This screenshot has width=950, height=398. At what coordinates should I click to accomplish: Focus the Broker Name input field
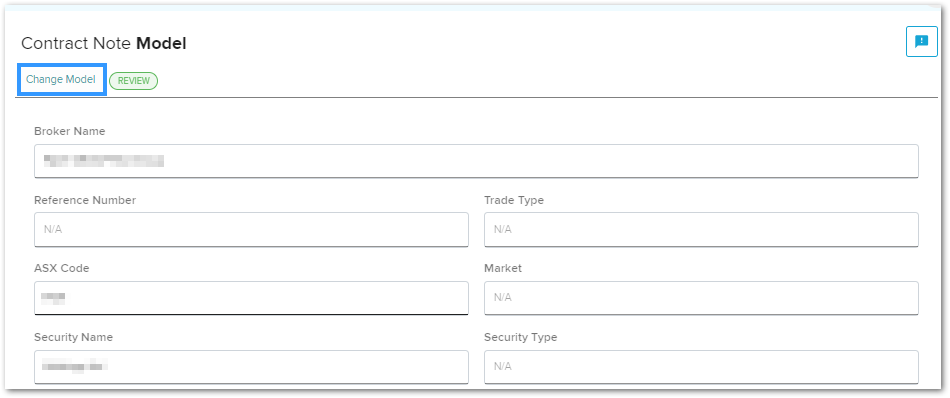[476, 161]
